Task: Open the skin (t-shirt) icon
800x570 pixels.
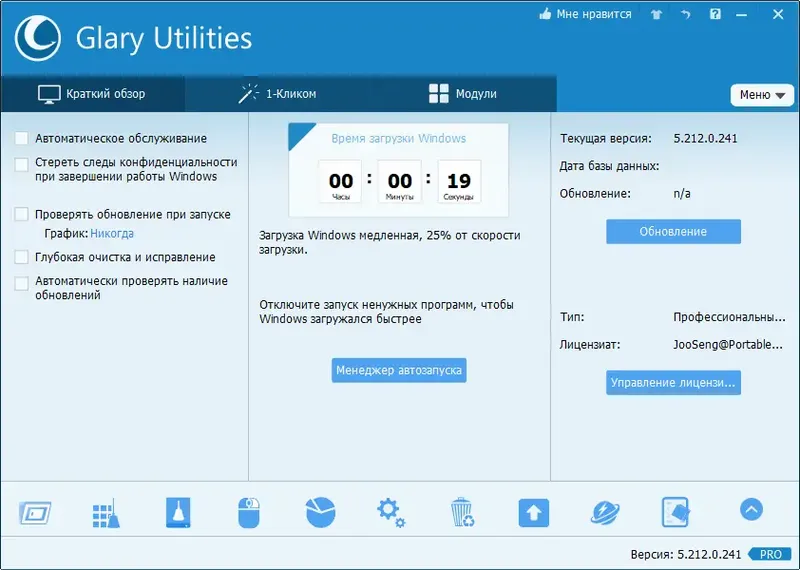Action: [x=656, y=14]
